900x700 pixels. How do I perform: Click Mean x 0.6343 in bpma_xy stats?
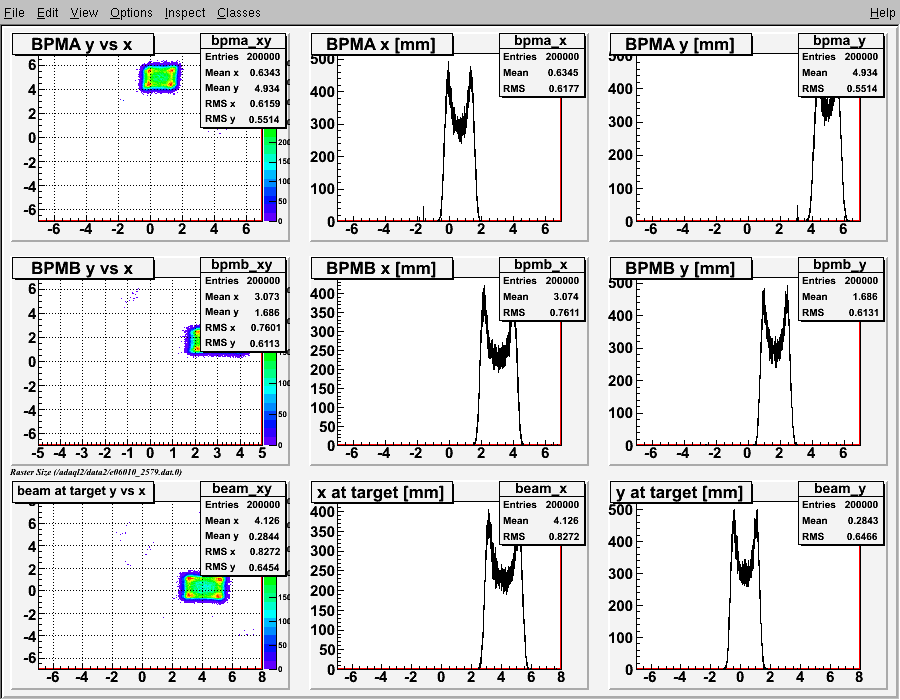click(x=243, y=73)
